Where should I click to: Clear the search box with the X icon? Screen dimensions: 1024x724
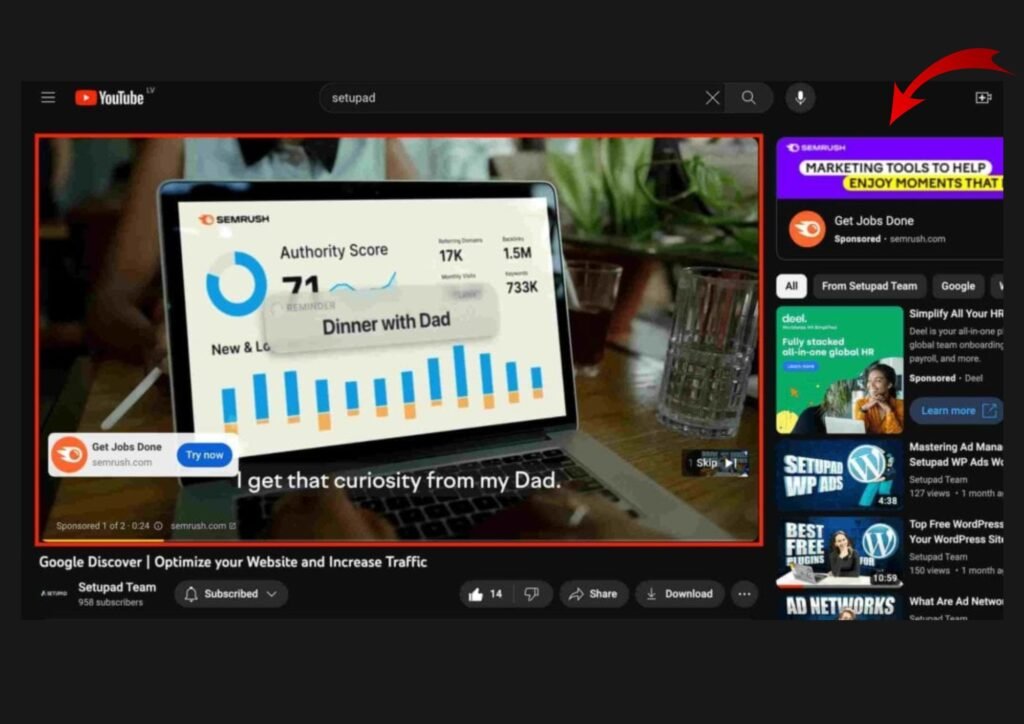(x=712, y=98)
